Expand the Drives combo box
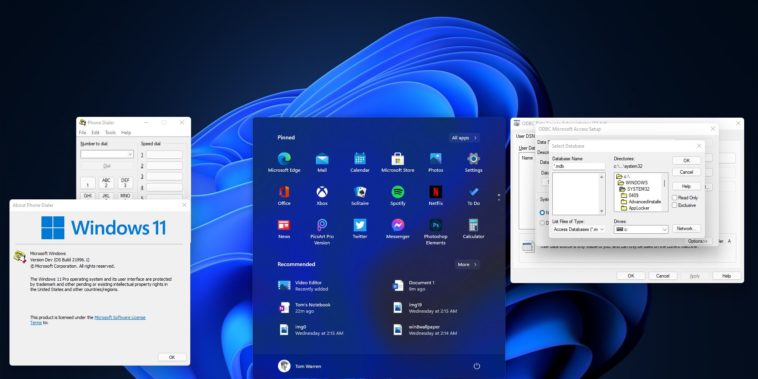 pyautogui.click(x=641, y=230)
